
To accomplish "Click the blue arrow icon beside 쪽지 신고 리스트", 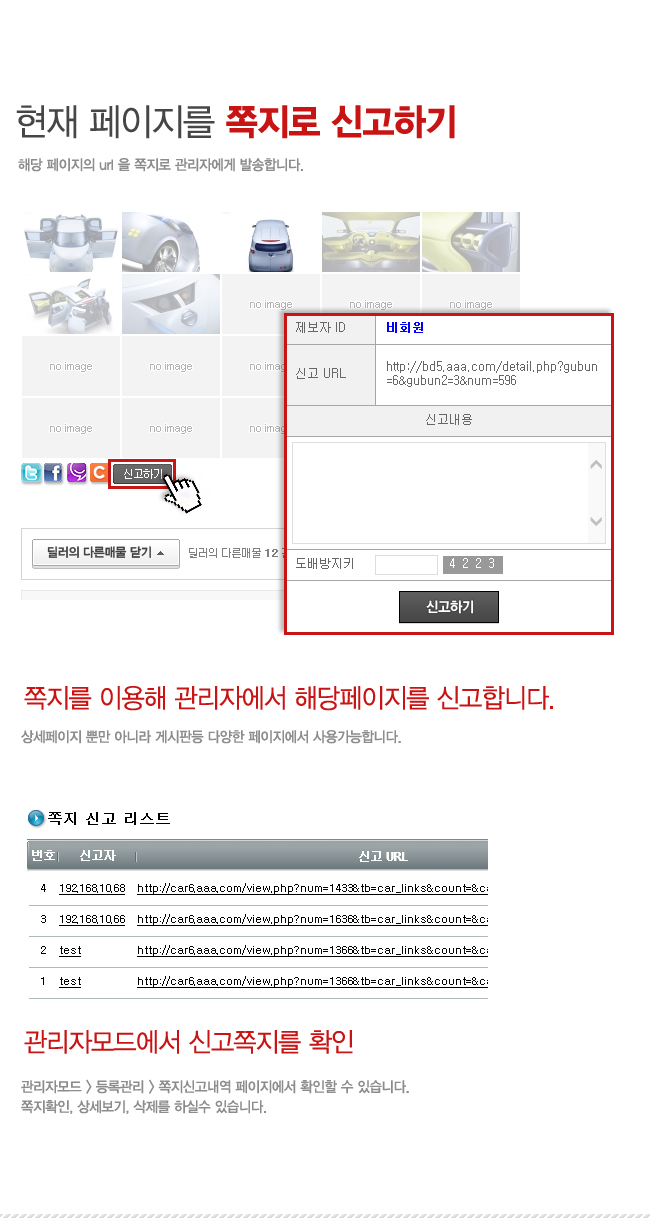I will tap(37, 818).
